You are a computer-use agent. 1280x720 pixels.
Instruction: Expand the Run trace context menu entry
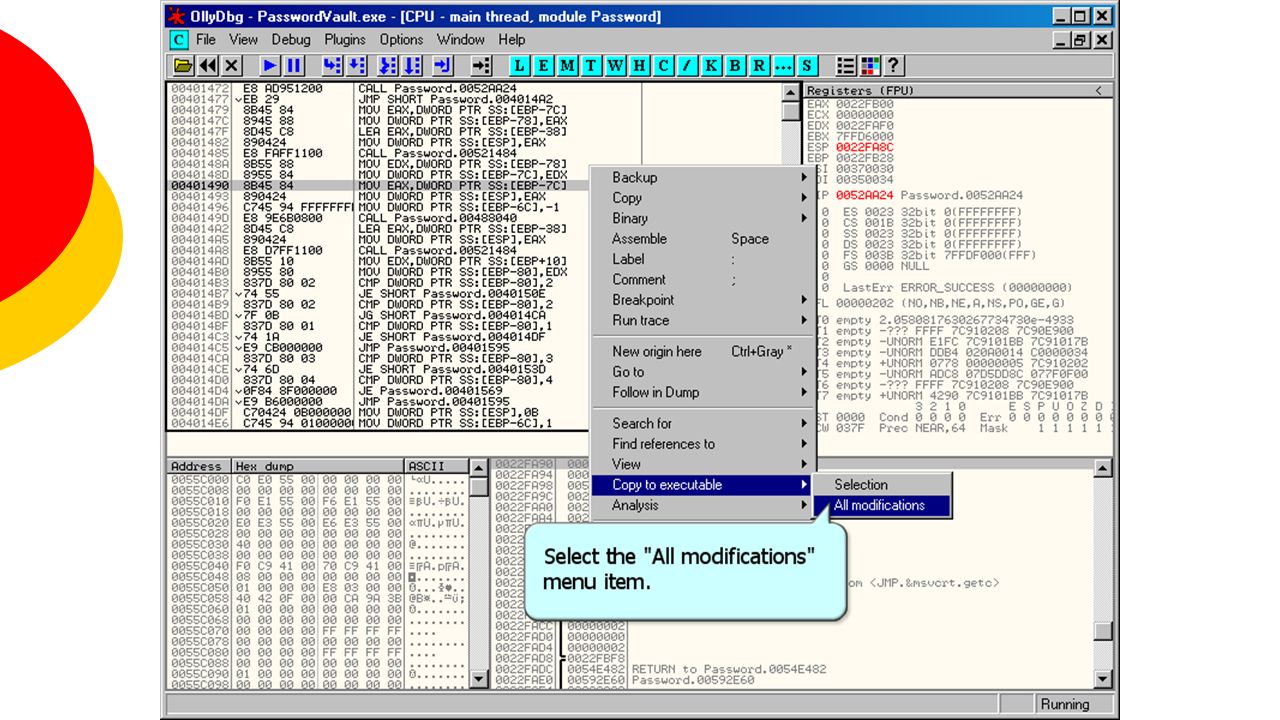click(703, 321)
